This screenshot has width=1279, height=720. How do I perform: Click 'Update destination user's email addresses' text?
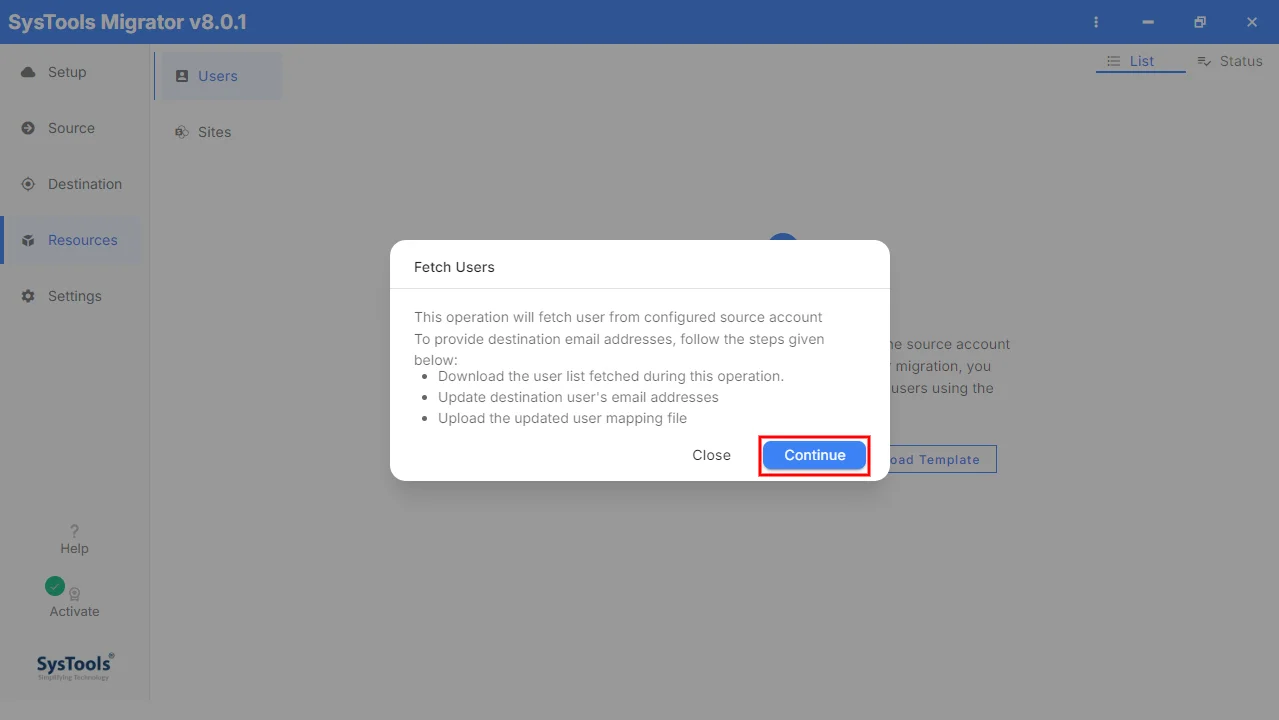click(578, 397)
